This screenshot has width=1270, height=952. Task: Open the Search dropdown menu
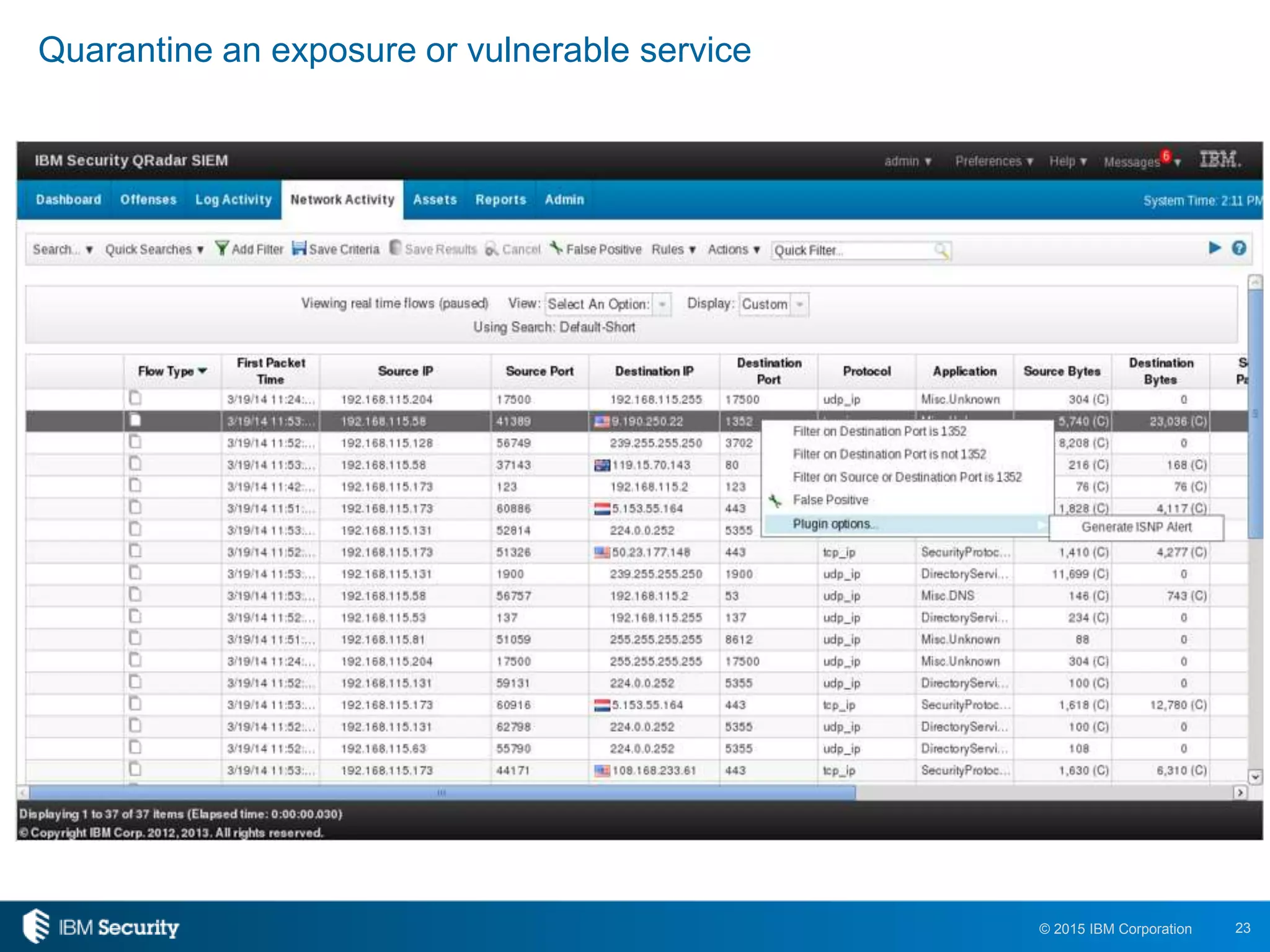(x=63, y=249)
